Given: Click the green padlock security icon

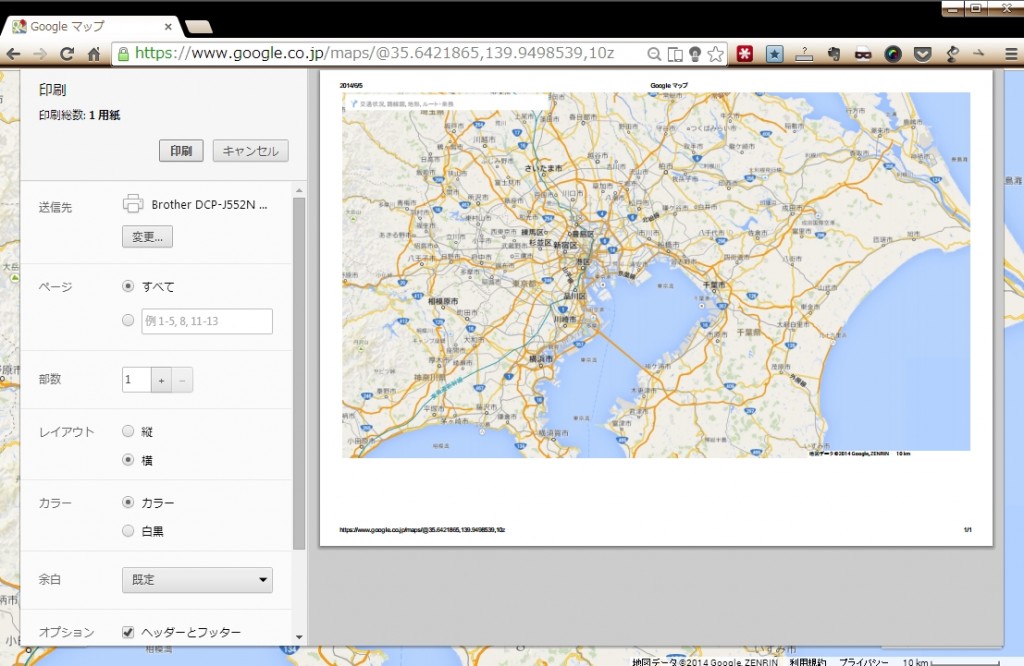Looking at the screenshot, I should pyautogui.click(x=123, y=54).
